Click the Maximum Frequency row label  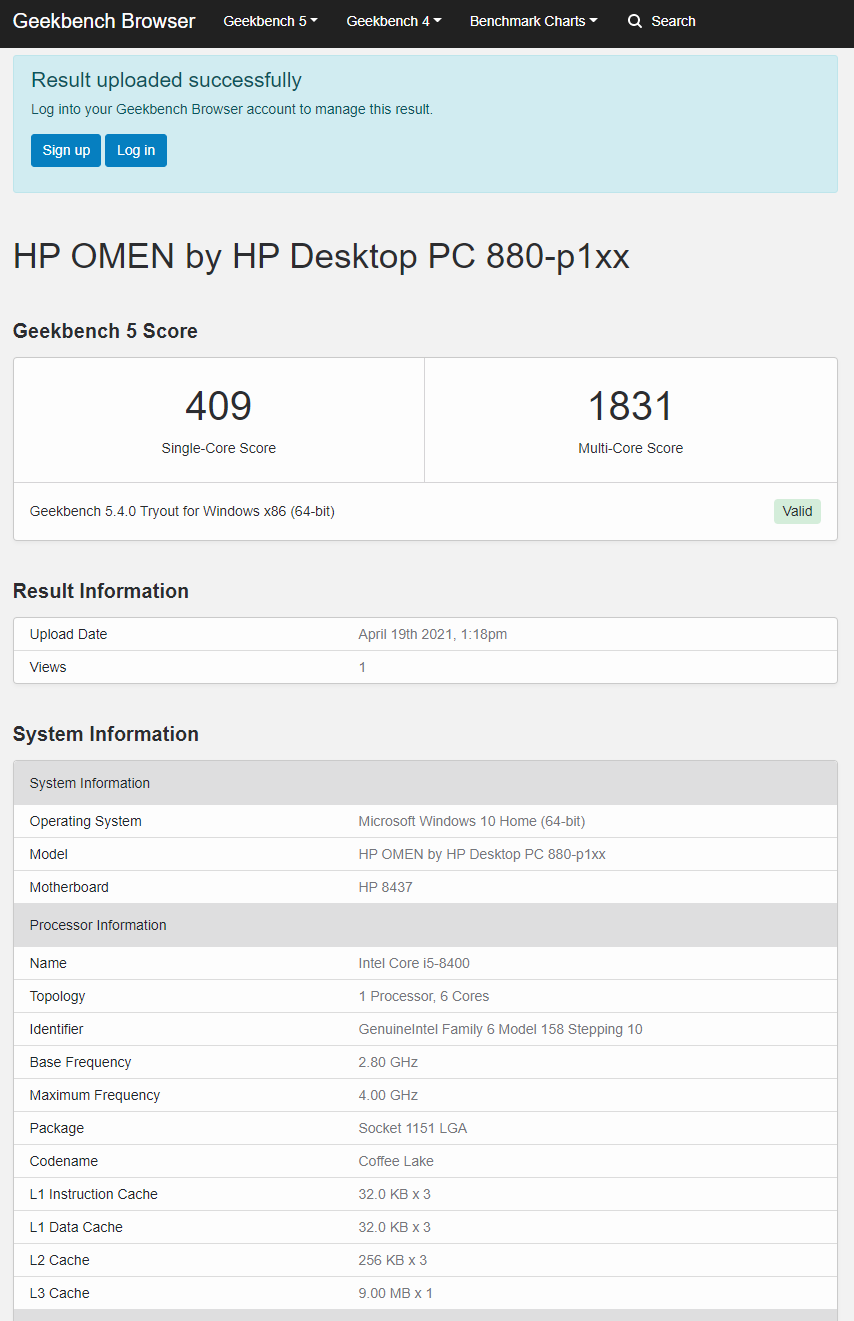tap(95, 1095)
